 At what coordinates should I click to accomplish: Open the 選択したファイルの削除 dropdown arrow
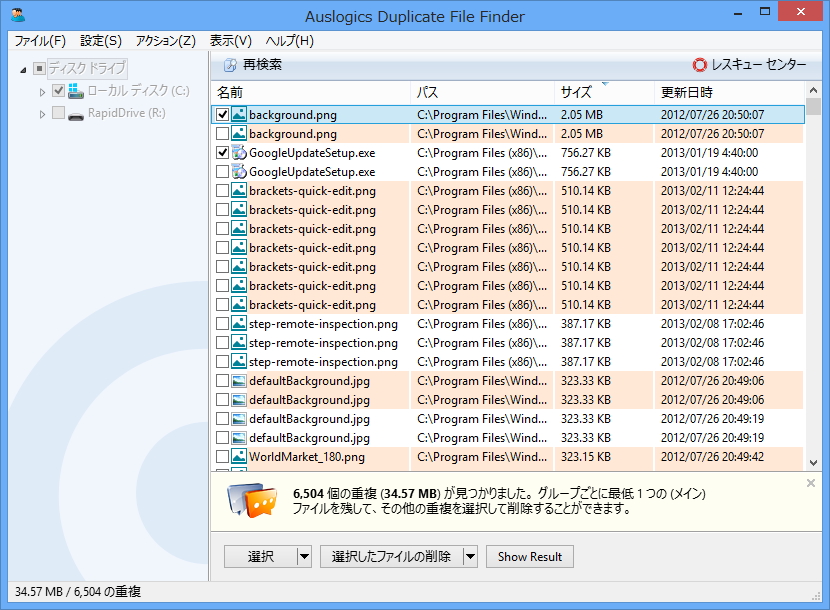(470, 557)
